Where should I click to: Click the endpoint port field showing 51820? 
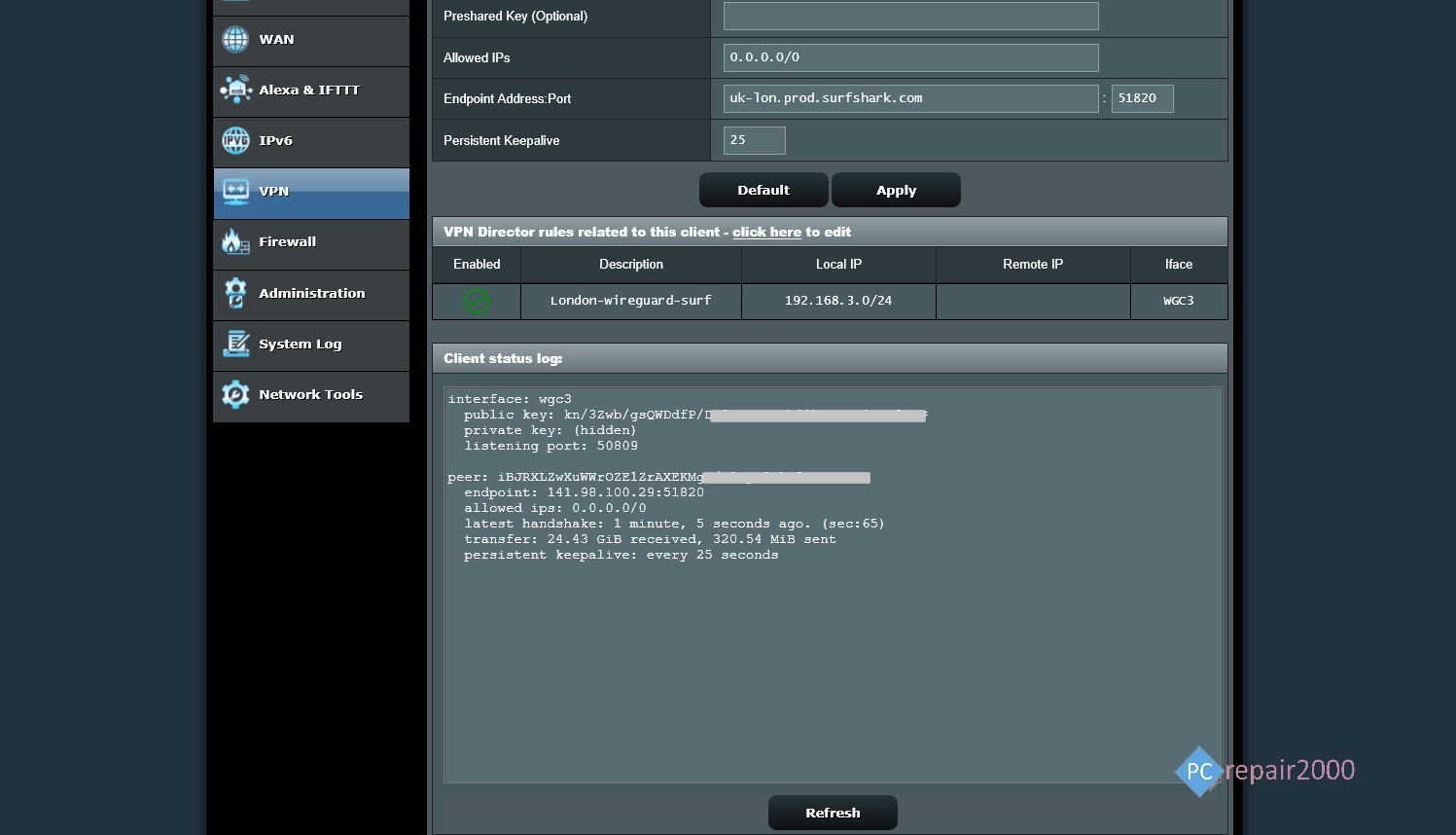1142,98
